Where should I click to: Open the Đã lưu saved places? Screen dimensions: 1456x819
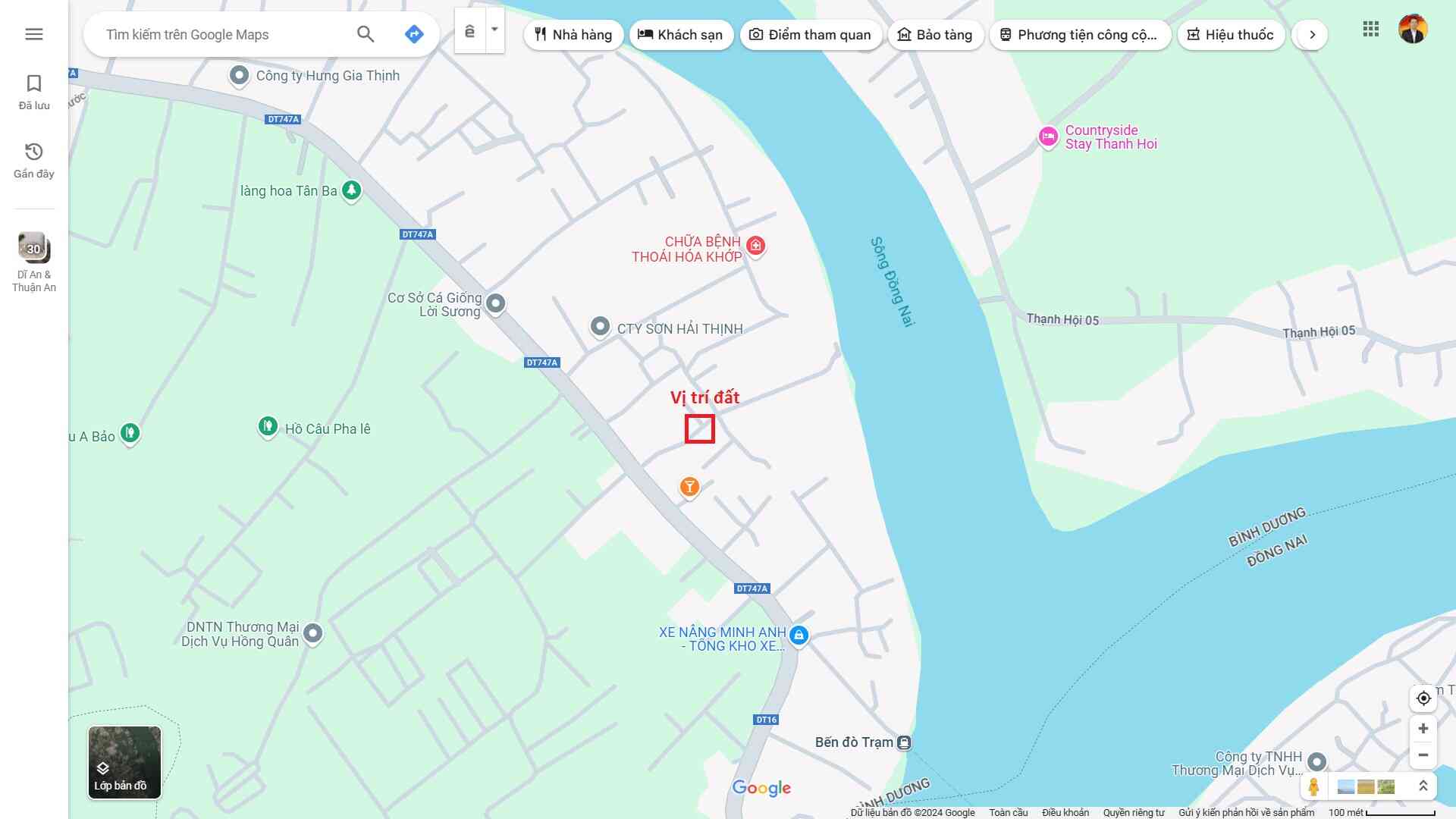pyautogui.click(x=34, y=92)
